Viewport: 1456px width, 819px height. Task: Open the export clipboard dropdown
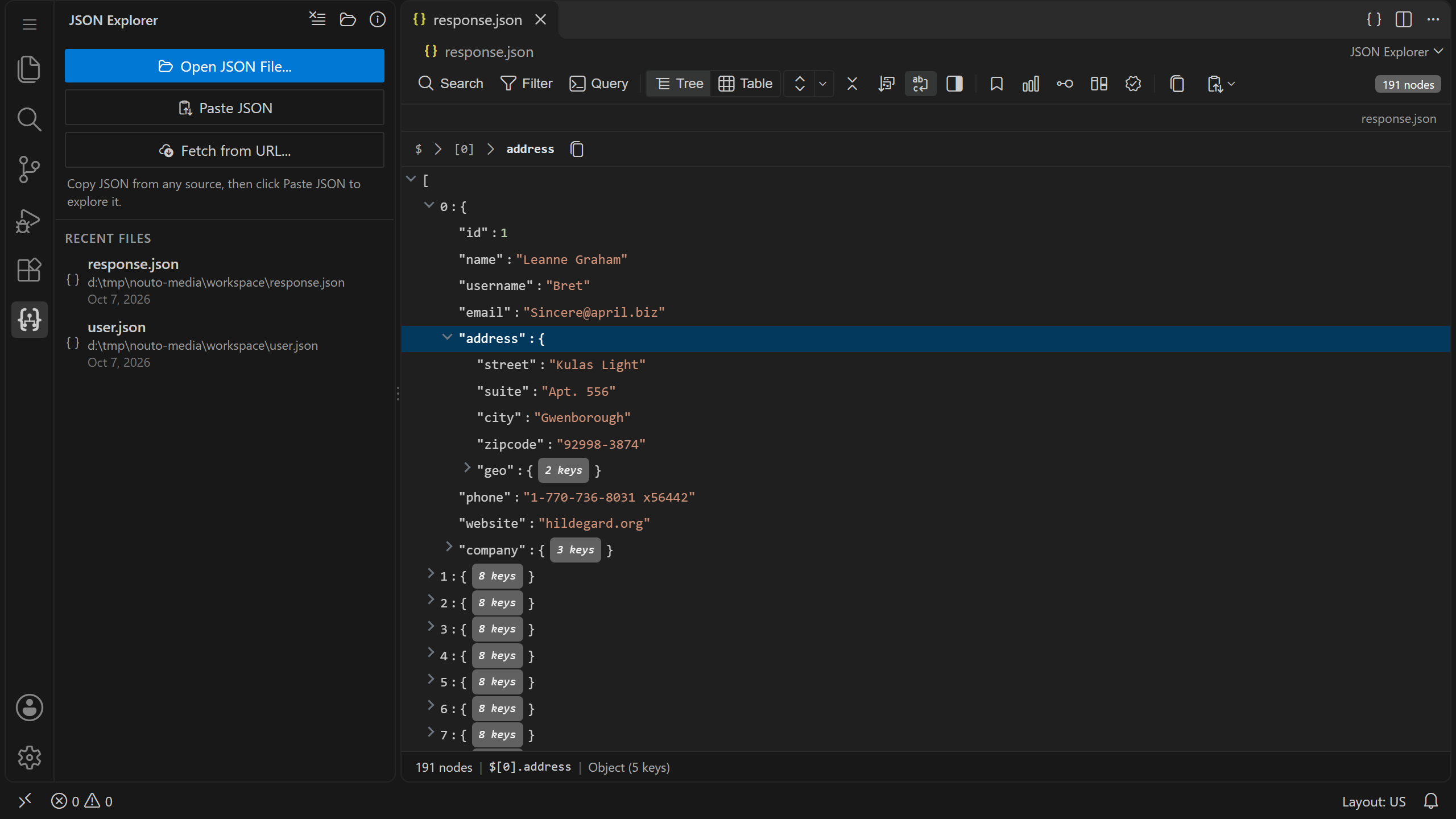pos(1221,84)
